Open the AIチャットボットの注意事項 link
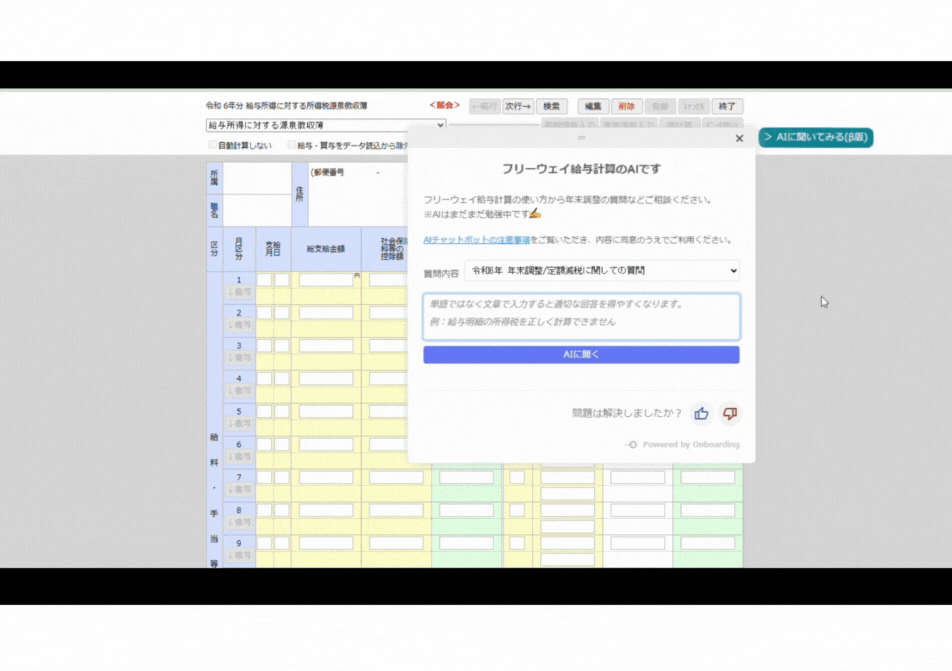Image resolution: width=952 pixels, height=671 pixels. click(476, 240)
